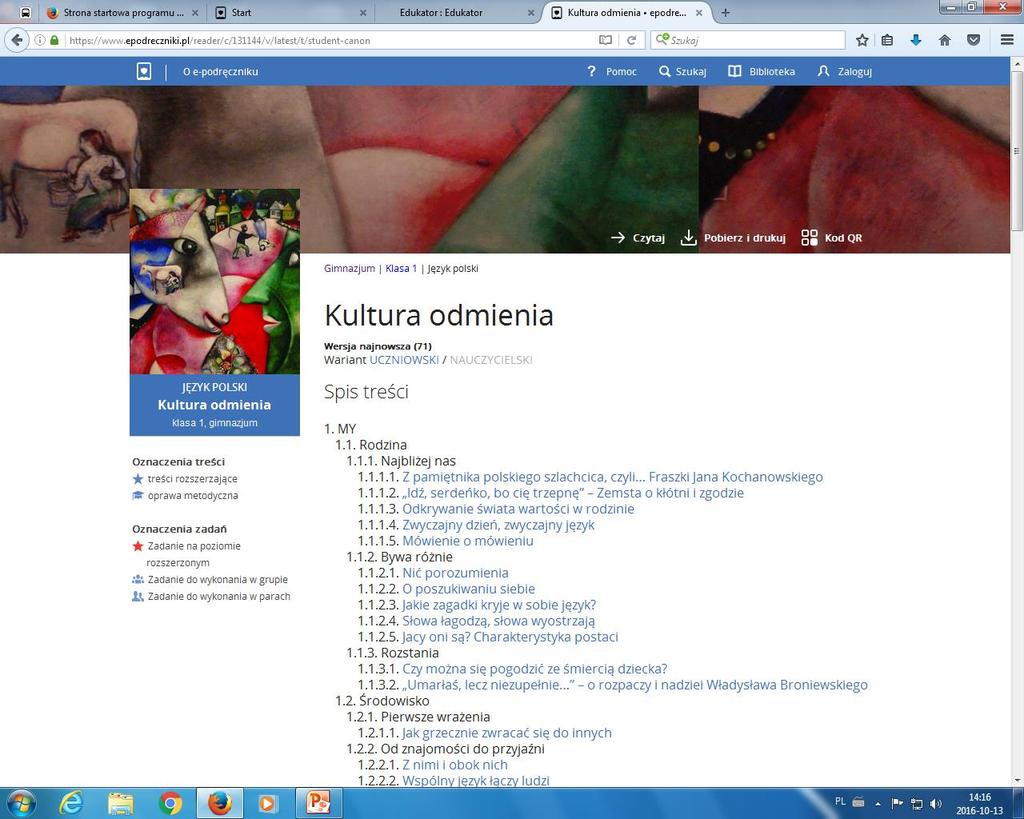Click Pobierz i drukuj download
1024x819 pixels.
[x=733, y=238]
